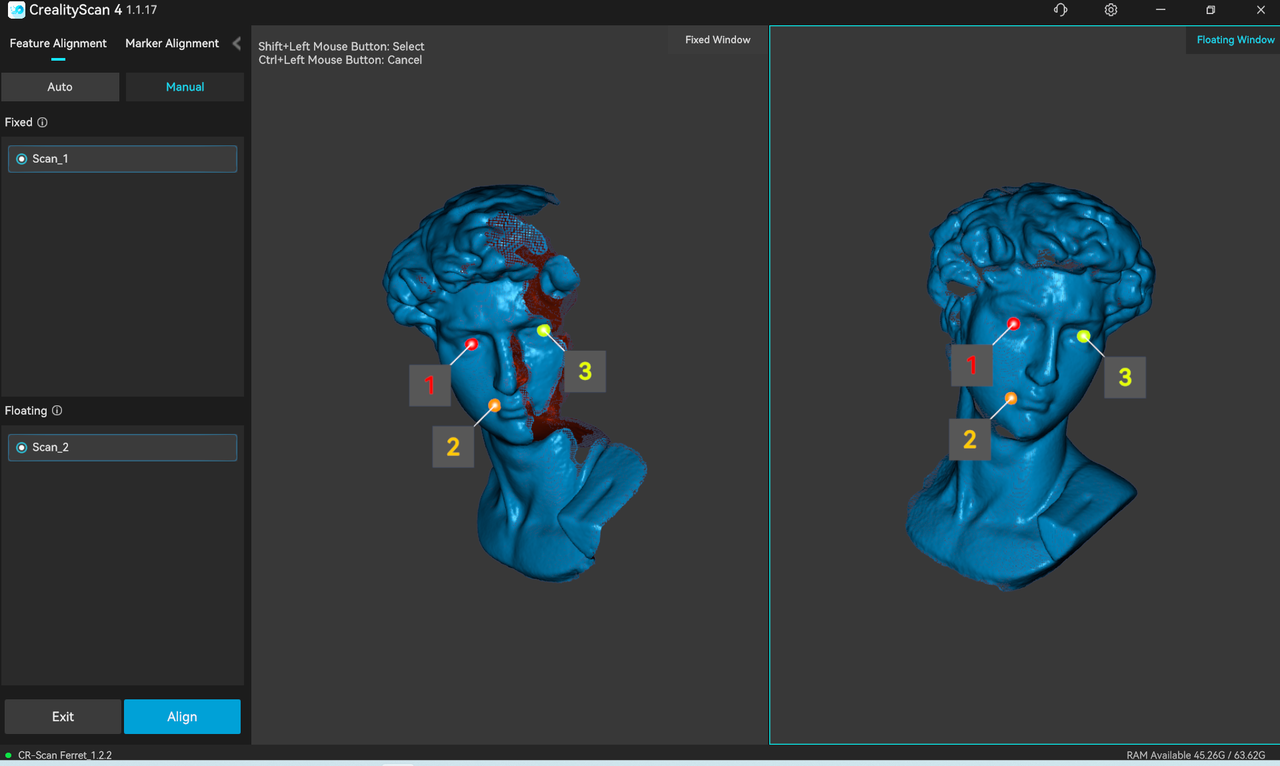Click yellow marker point 3 in Floating Window
This screenshot has width=1280, height=766.
click(1084, 336)
